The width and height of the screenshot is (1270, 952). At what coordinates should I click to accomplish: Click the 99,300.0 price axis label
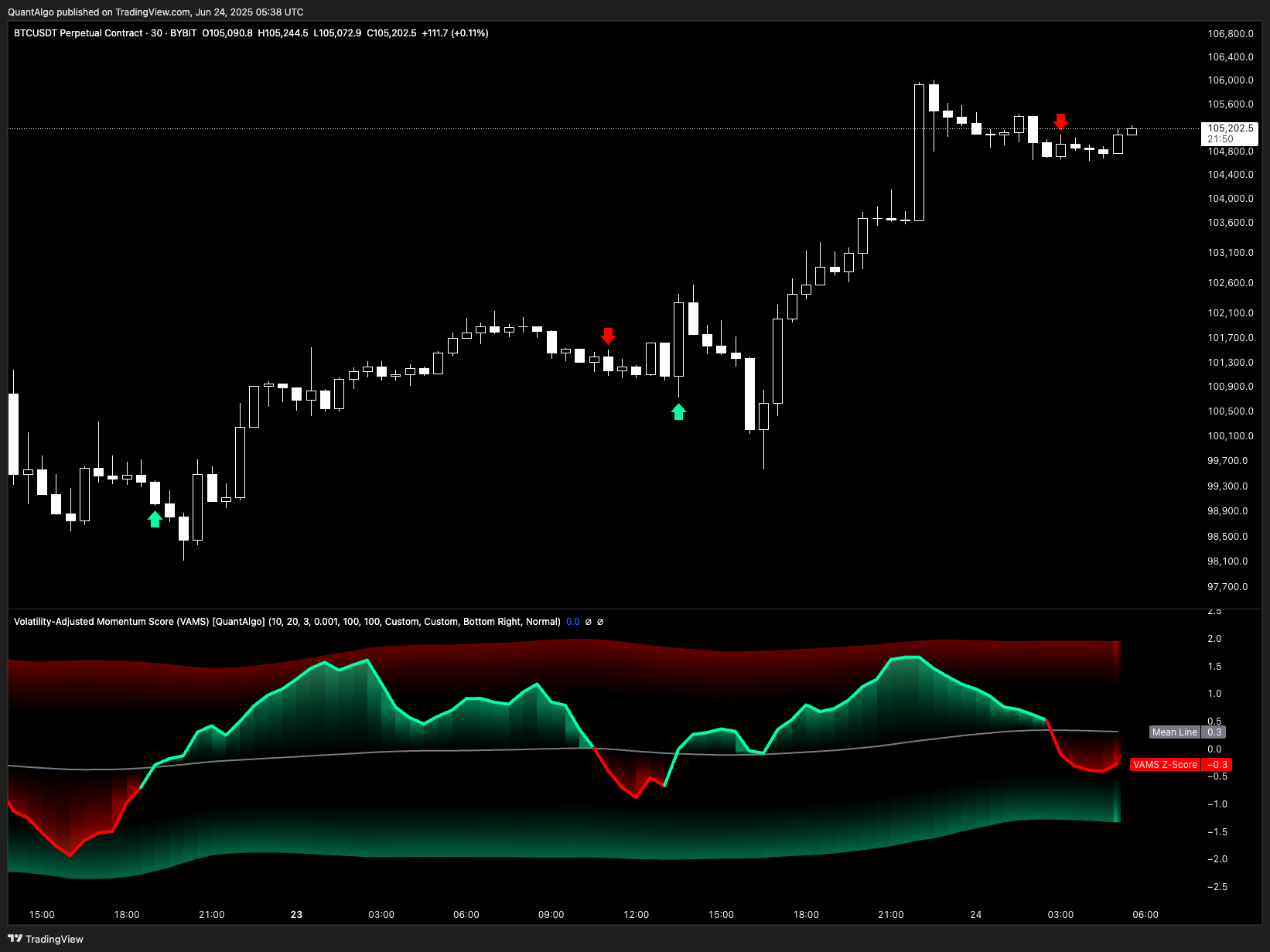tap(1227, 486)
